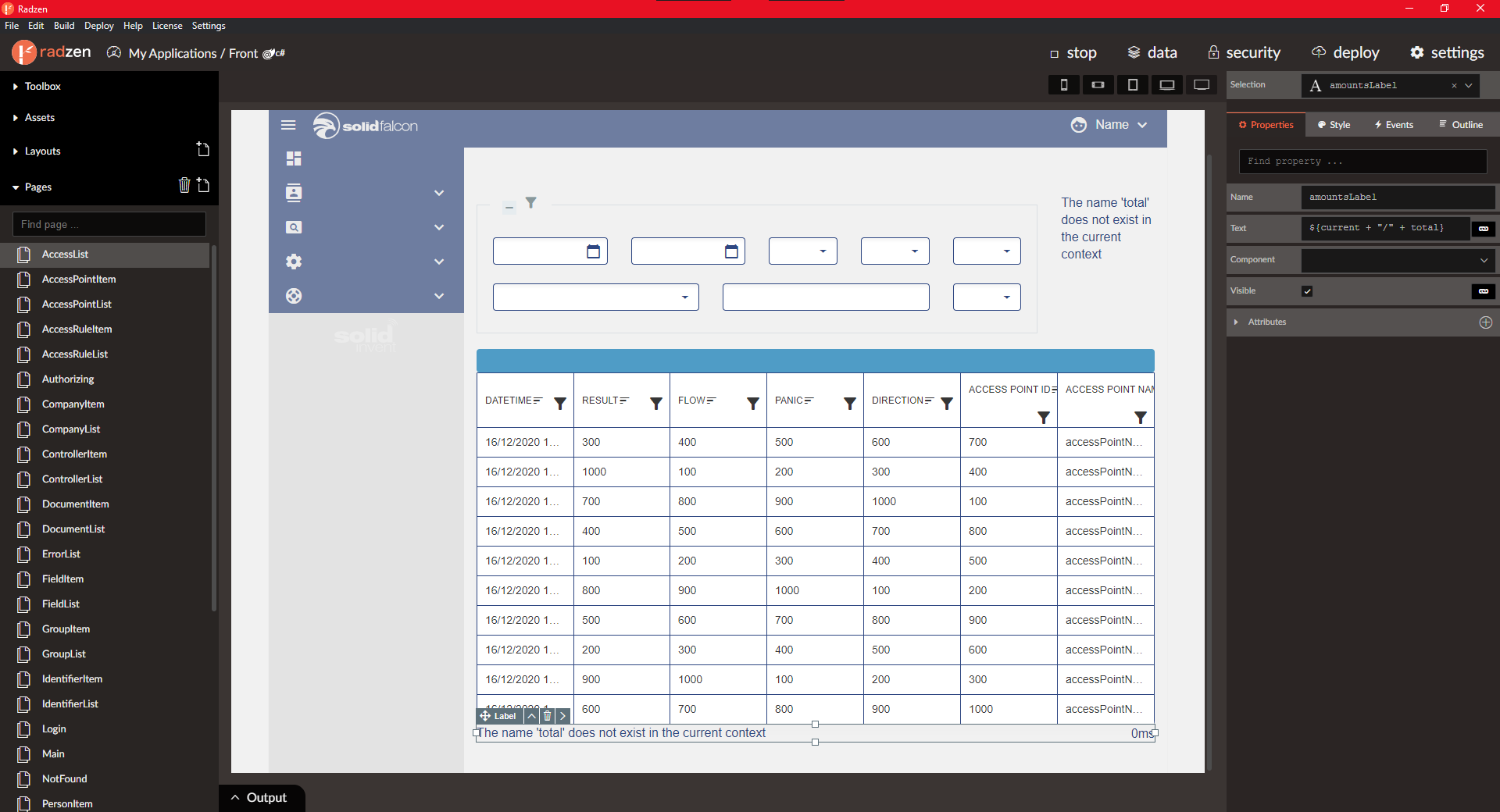Open the dashboard grid icon in the sidebar
The image size is (1500, 812).
[x=294, y=158]
